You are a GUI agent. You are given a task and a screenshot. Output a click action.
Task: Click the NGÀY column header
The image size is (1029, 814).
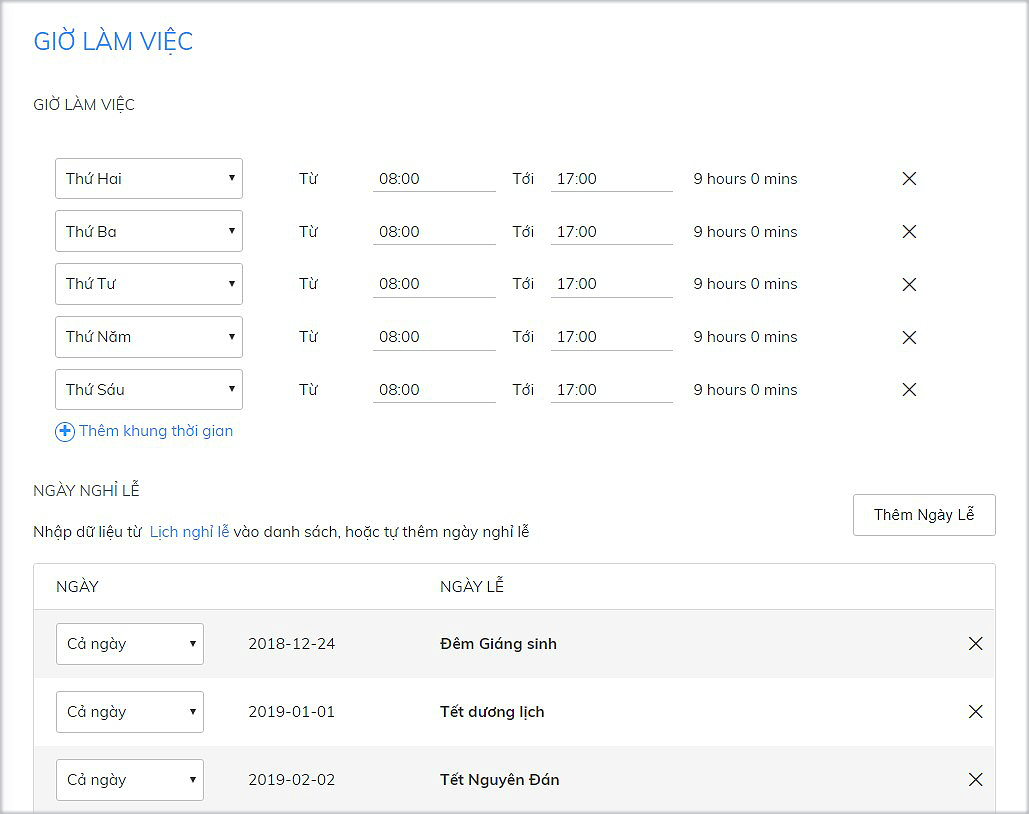[77, 587]
